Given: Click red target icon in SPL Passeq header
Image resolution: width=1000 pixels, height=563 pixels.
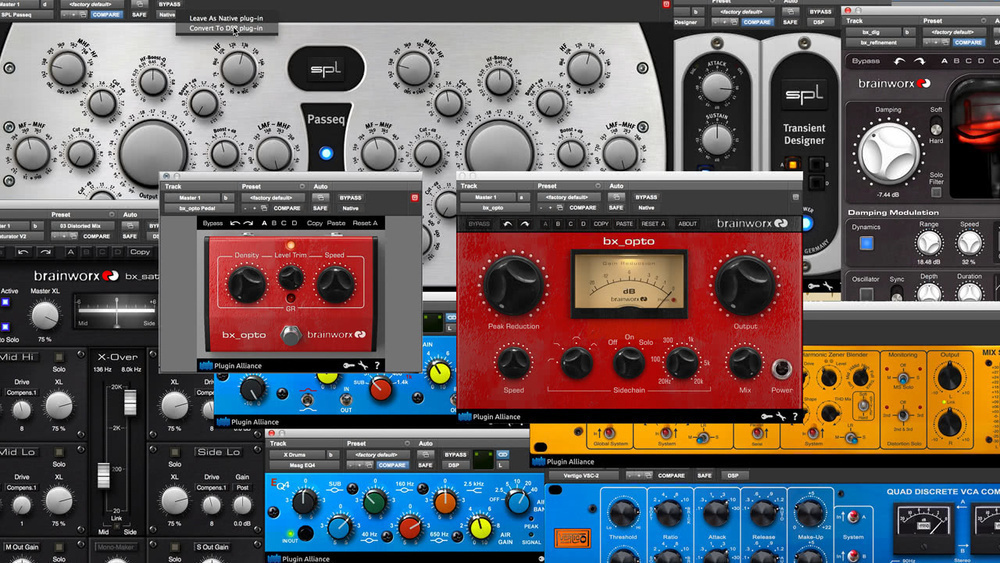Looking at the screenshot, I should 666,4.
